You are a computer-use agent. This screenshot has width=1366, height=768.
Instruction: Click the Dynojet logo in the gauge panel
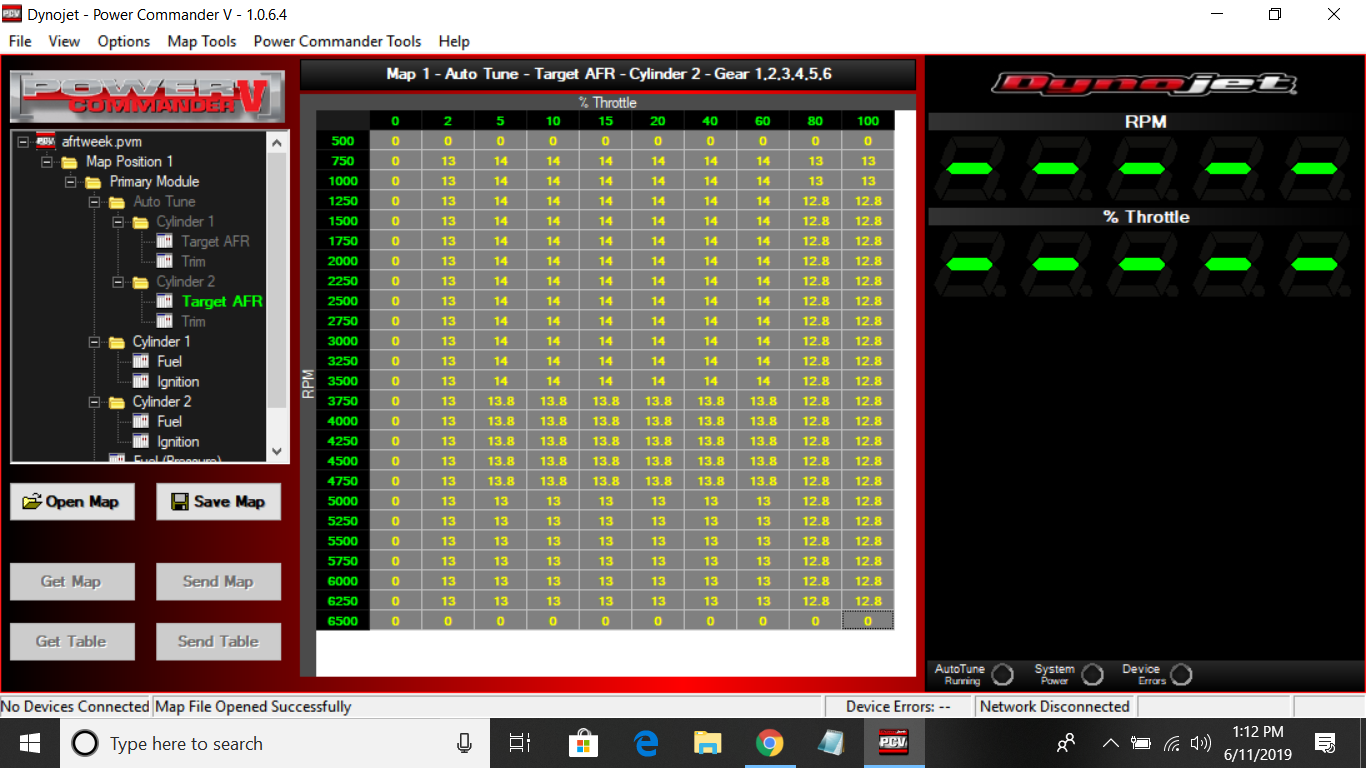(1144, 83)
